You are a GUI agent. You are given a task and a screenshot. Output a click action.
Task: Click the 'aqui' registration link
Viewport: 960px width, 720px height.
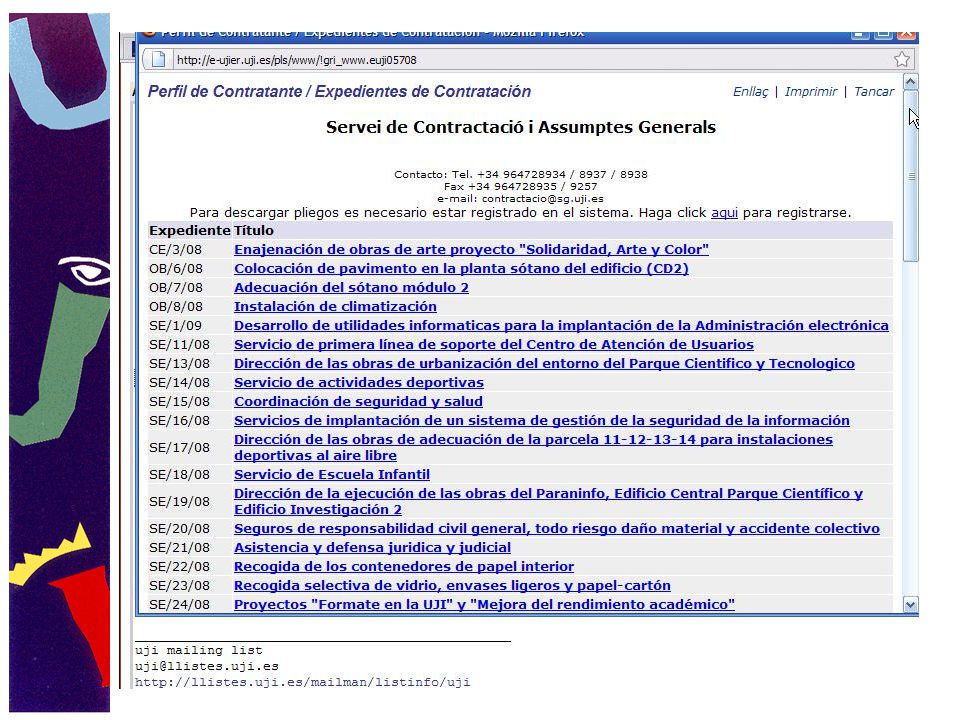724,213
